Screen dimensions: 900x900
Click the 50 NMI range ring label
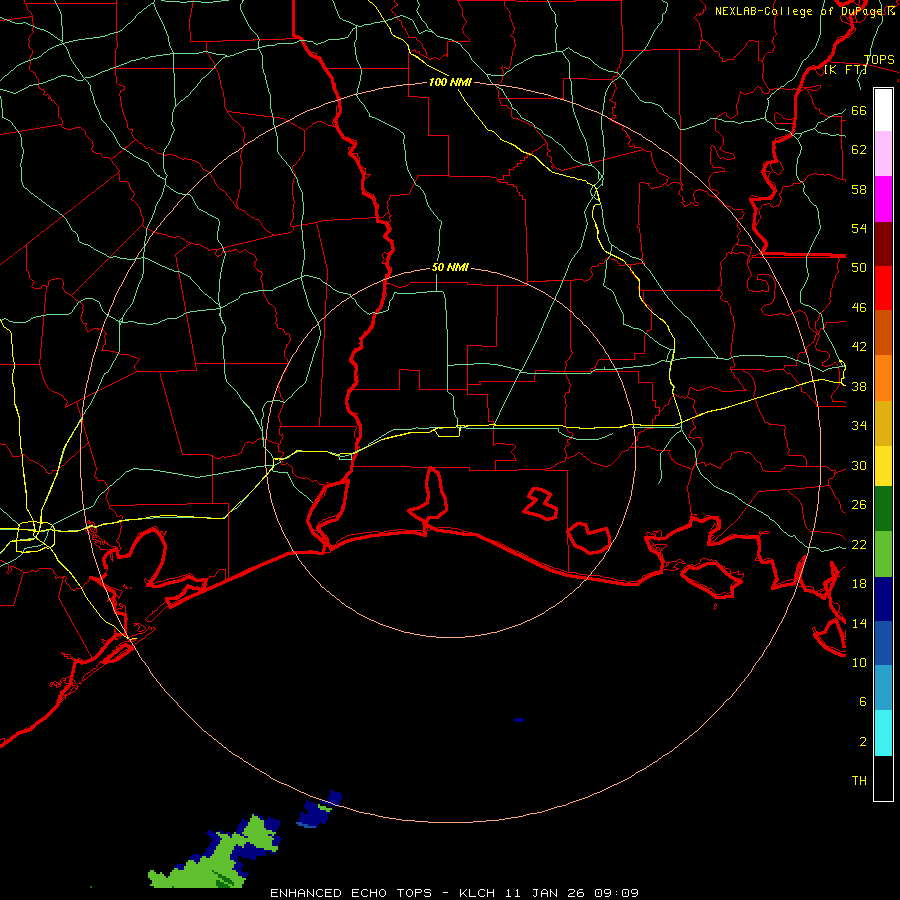(450, 267)
